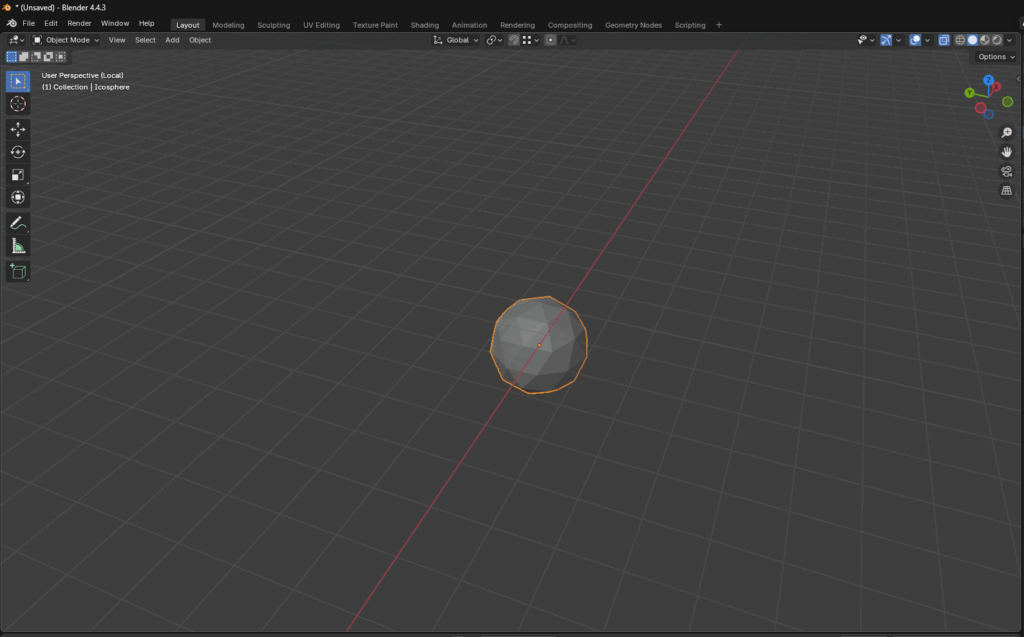Open the gizmo settings dropdown arrow

899,40
